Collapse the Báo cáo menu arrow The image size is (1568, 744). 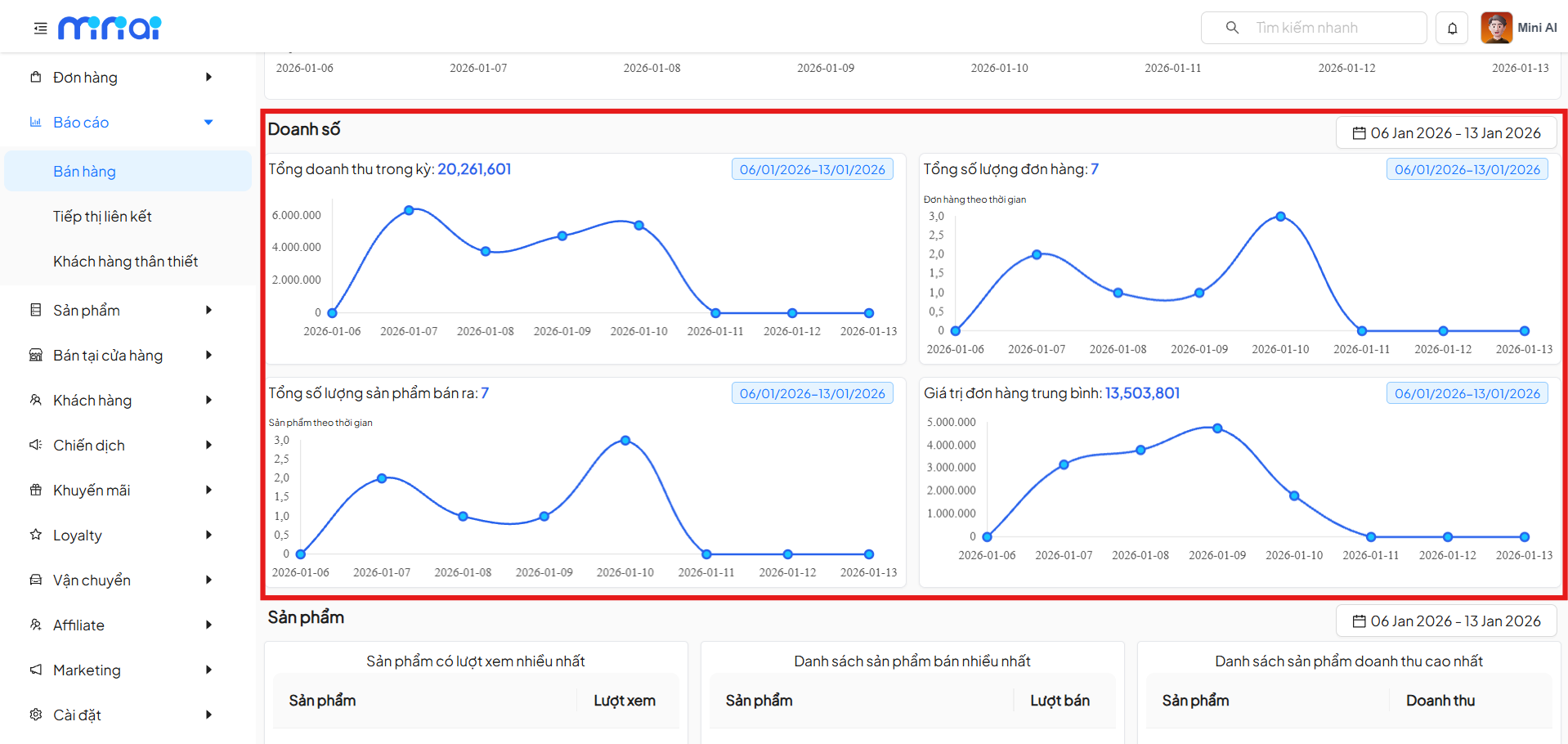click(x=208, y=123)
